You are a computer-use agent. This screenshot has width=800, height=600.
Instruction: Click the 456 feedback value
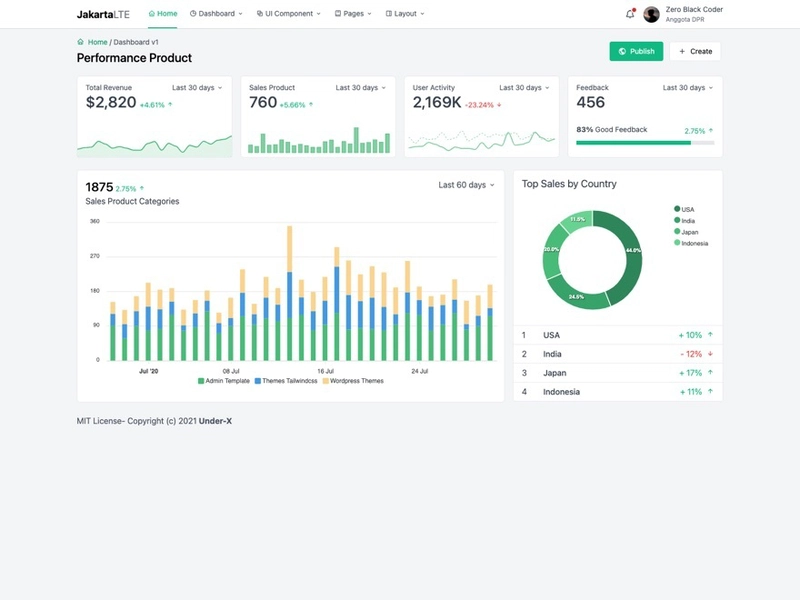coord(590,102)
